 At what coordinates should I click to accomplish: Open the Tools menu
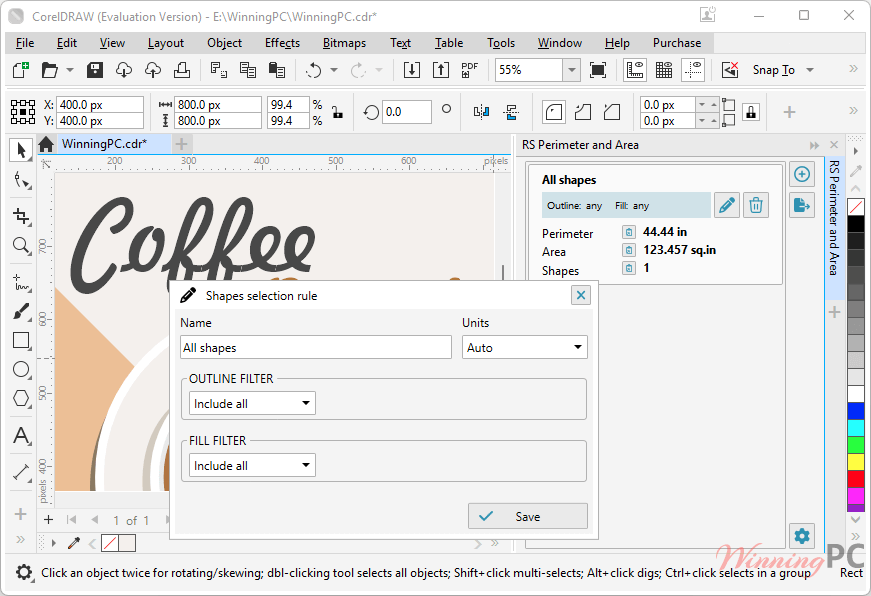[x=501, y=43]
